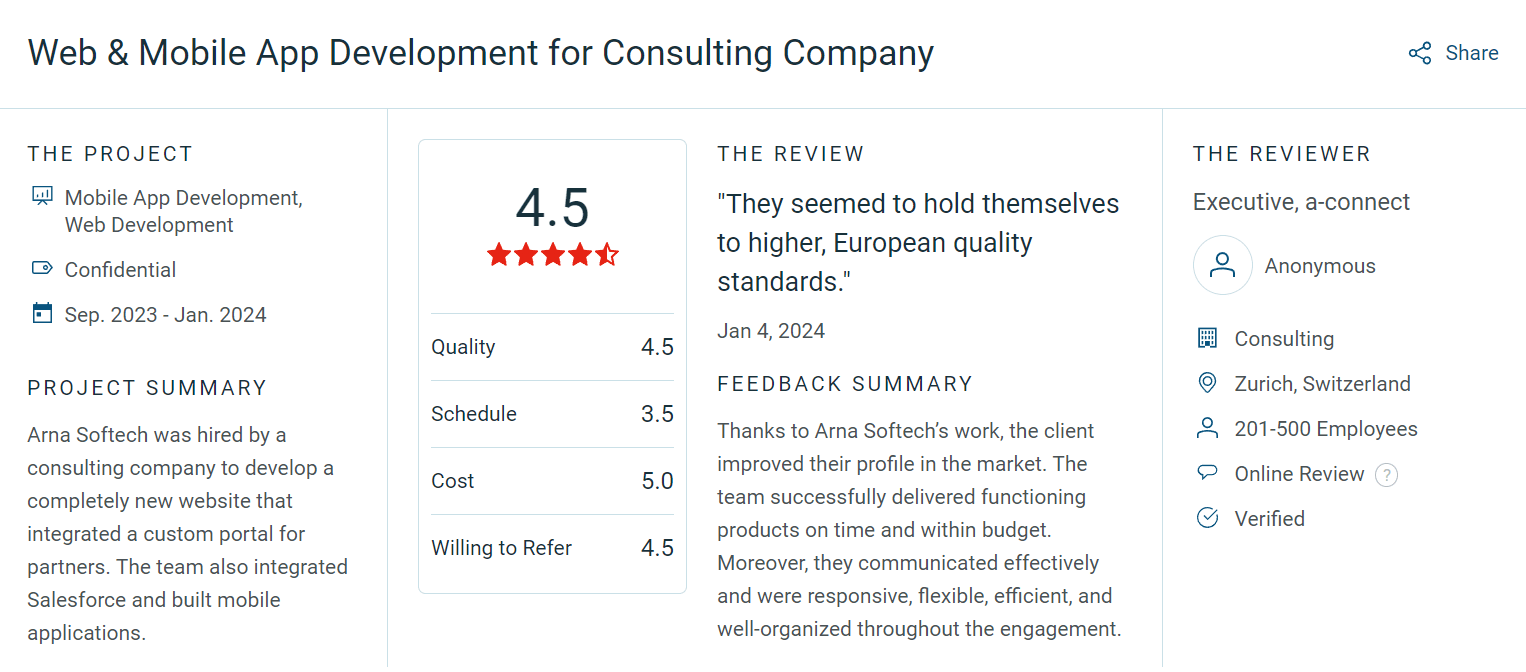Click the THE REVIEW section heading
Image resolution: width=1526 pixels, height=672 pixels.
click(x=790, y=153)
